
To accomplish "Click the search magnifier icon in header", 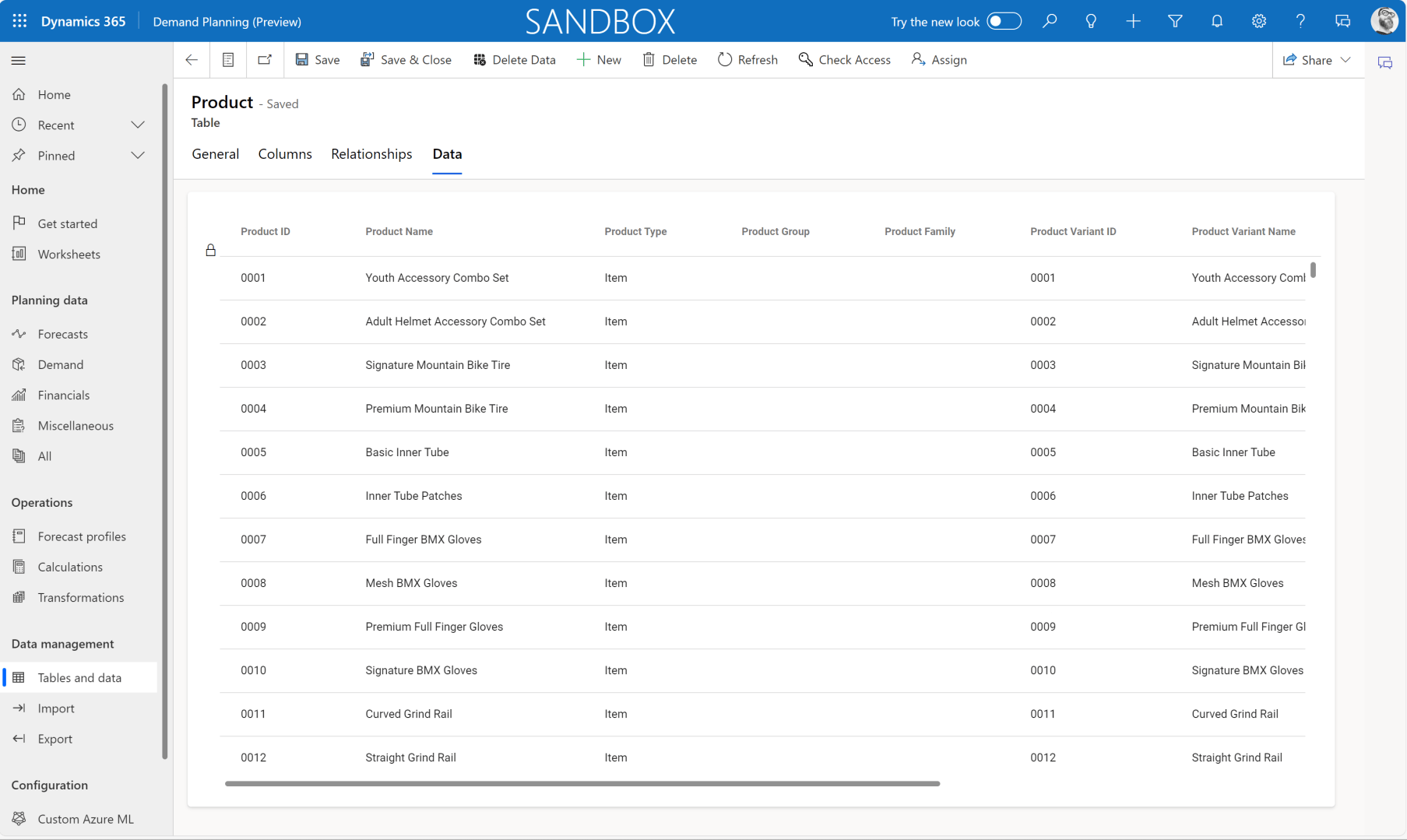I will point(1050,21).
